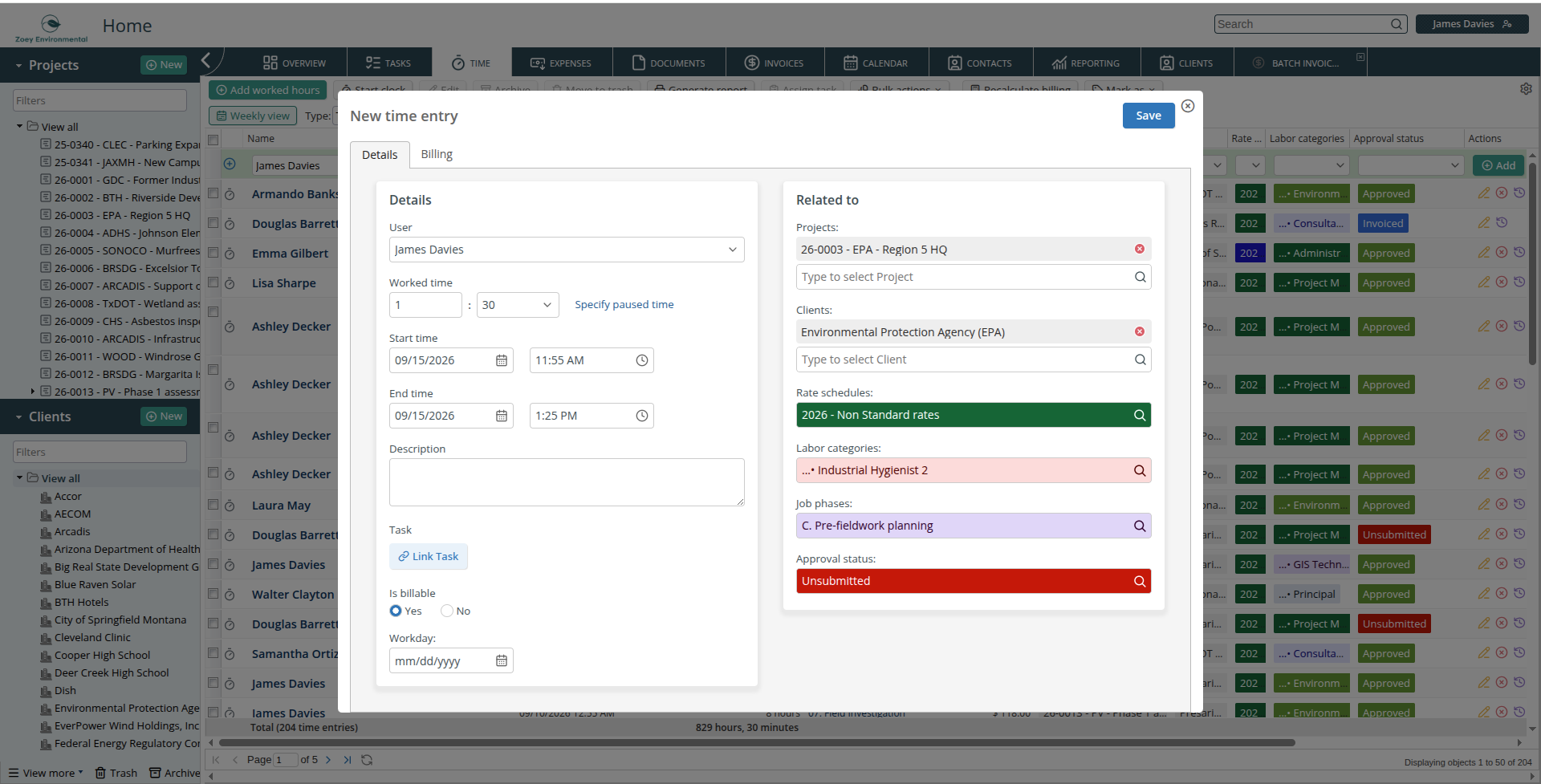This screenshot has height=784, width=1541.
Task: Expand the 26-0013 PV Phase 1 project
Action: point(32,392)
